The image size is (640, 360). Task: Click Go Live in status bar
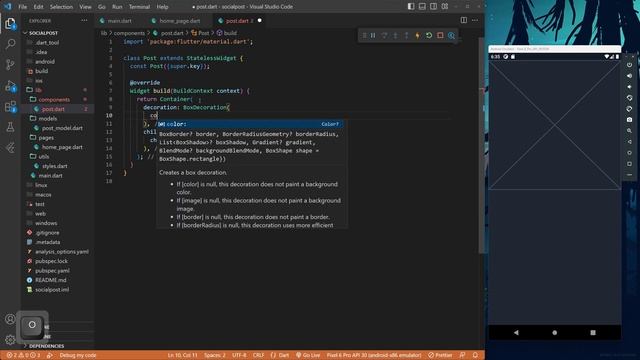[308, 355]
